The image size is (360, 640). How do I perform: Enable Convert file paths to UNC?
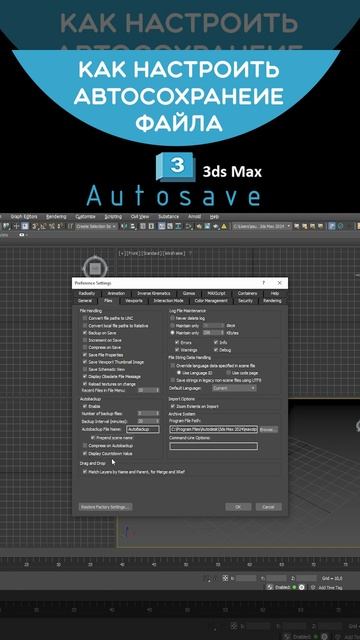(x=85, y=318)
